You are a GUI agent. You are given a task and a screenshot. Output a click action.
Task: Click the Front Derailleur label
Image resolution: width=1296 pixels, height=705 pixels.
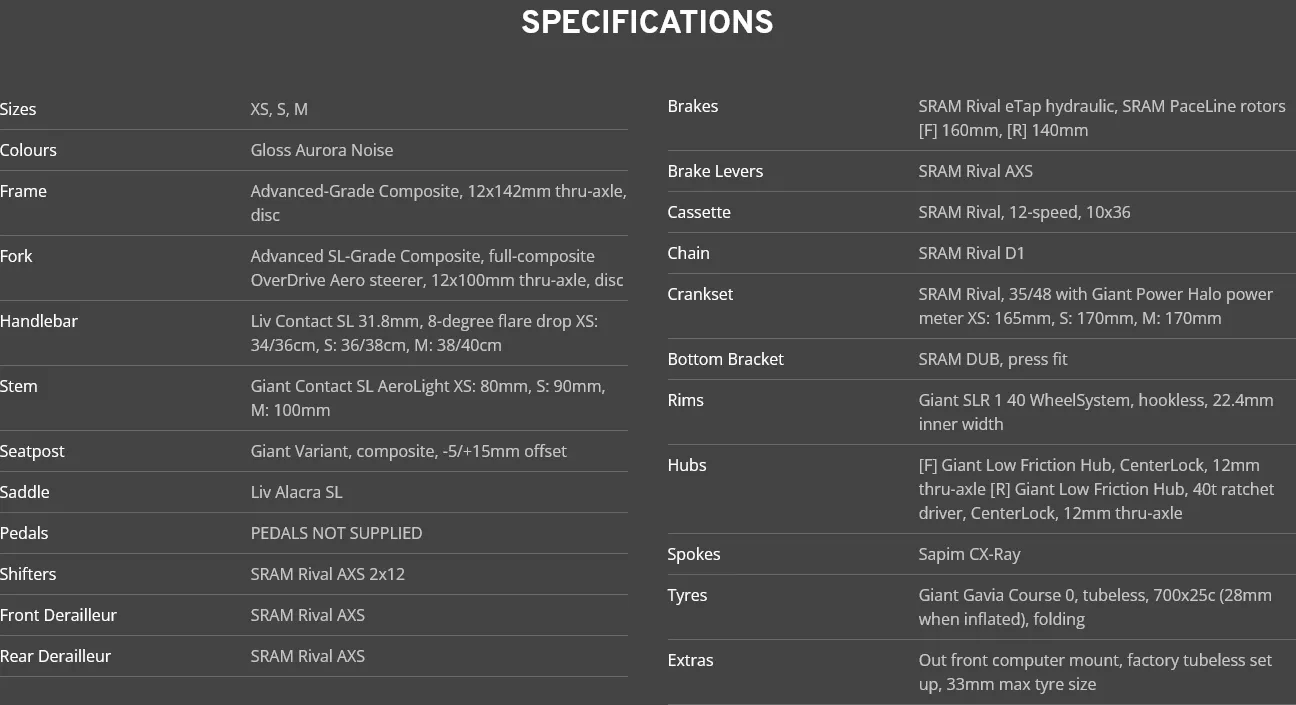coord(58,615)
